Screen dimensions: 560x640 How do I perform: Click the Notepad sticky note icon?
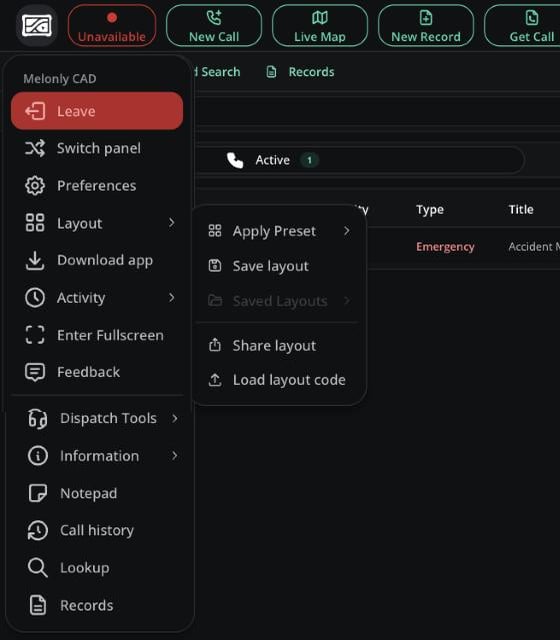point(38,493)
